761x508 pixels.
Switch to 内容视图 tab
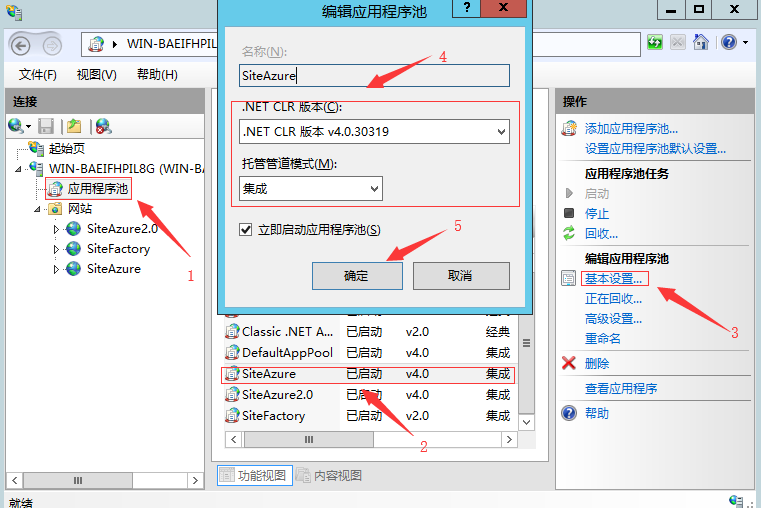pos(329,475)
